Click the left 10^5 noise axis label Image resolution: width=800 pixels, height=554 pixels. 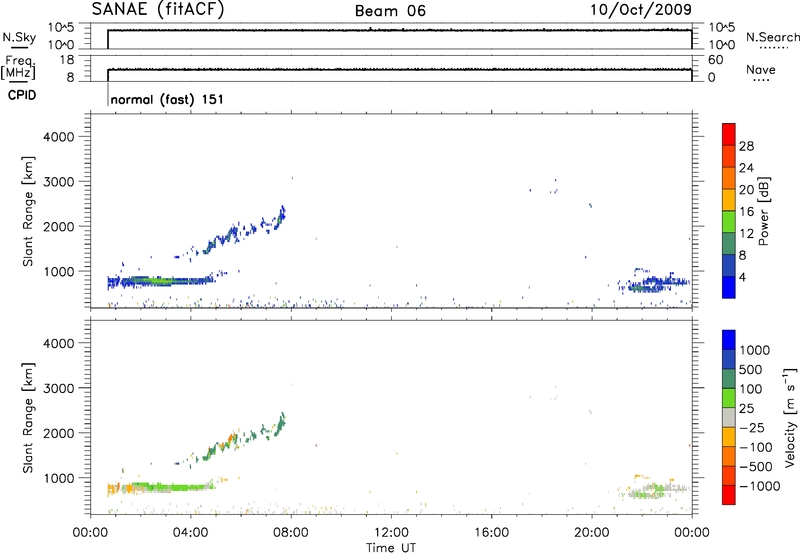[x=61, y=28]
